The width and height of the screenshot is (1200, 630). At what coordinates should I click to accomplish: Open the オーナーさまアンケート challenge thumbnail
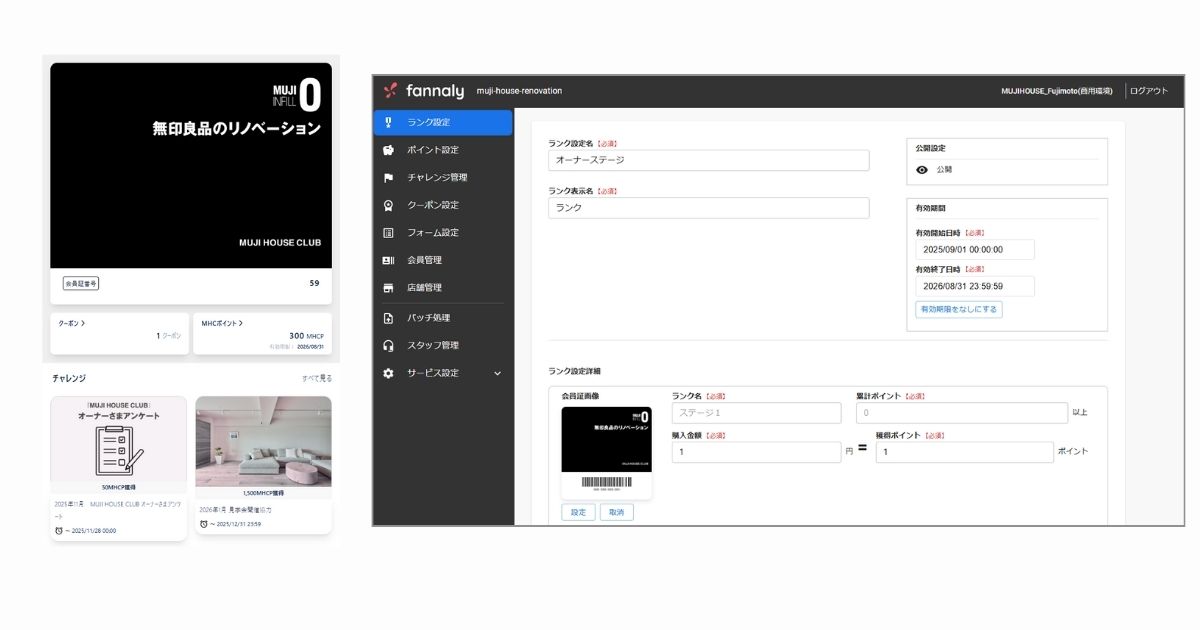coord(119,441)
